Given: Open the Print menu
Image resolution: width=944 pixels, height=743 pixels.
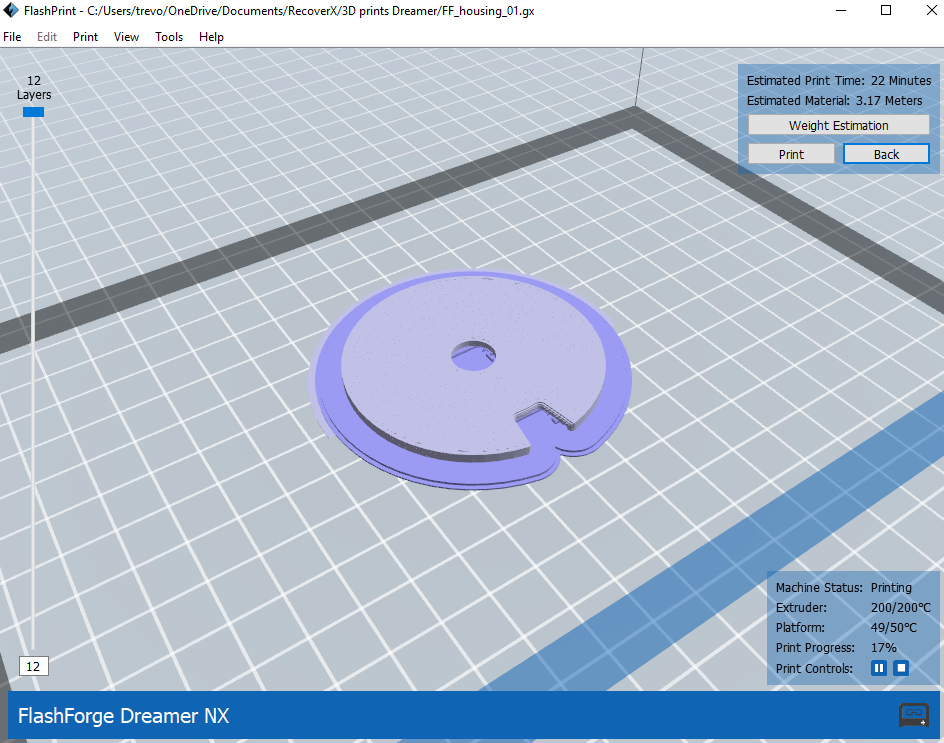Looking at the screenshot, I should click(85, 37).
